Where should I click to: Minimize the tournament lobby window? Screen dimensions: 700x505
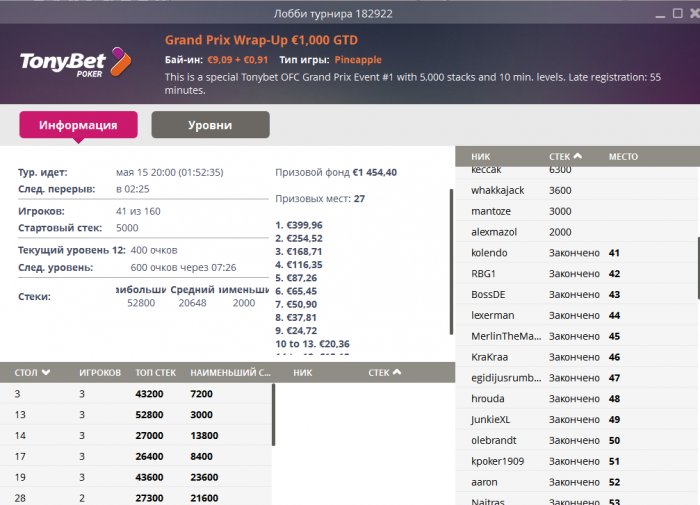coord(660,15)
